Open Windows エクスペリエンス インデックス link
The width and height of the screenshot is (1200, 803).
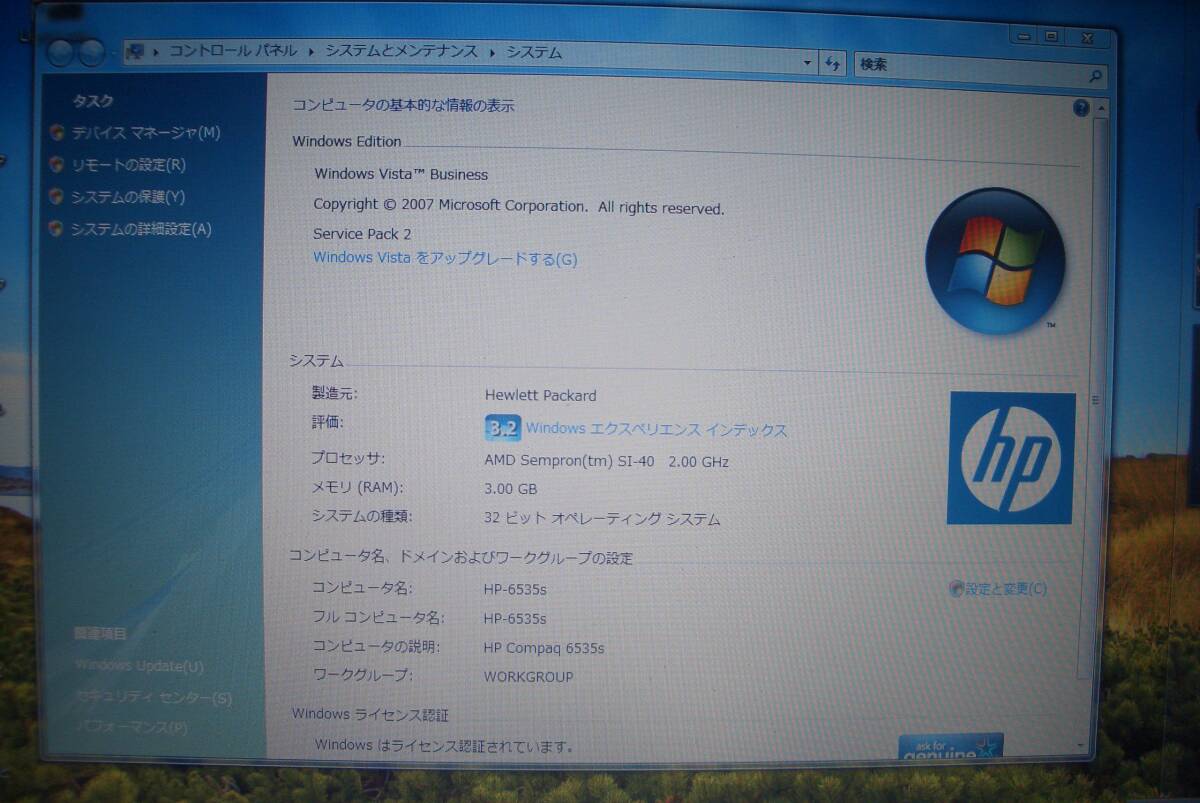(x=656, y=430)
